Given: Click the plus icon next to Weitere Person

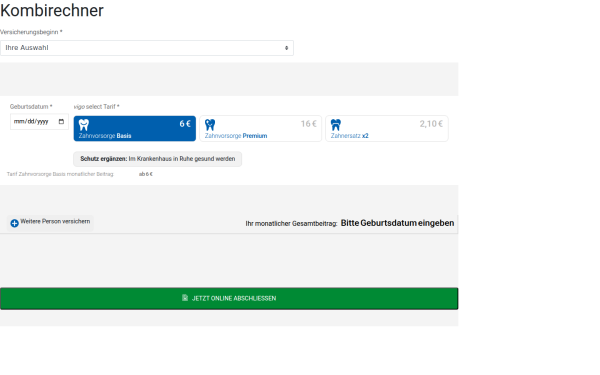Looking at the screenshot, I should click(x=15, y=223).
